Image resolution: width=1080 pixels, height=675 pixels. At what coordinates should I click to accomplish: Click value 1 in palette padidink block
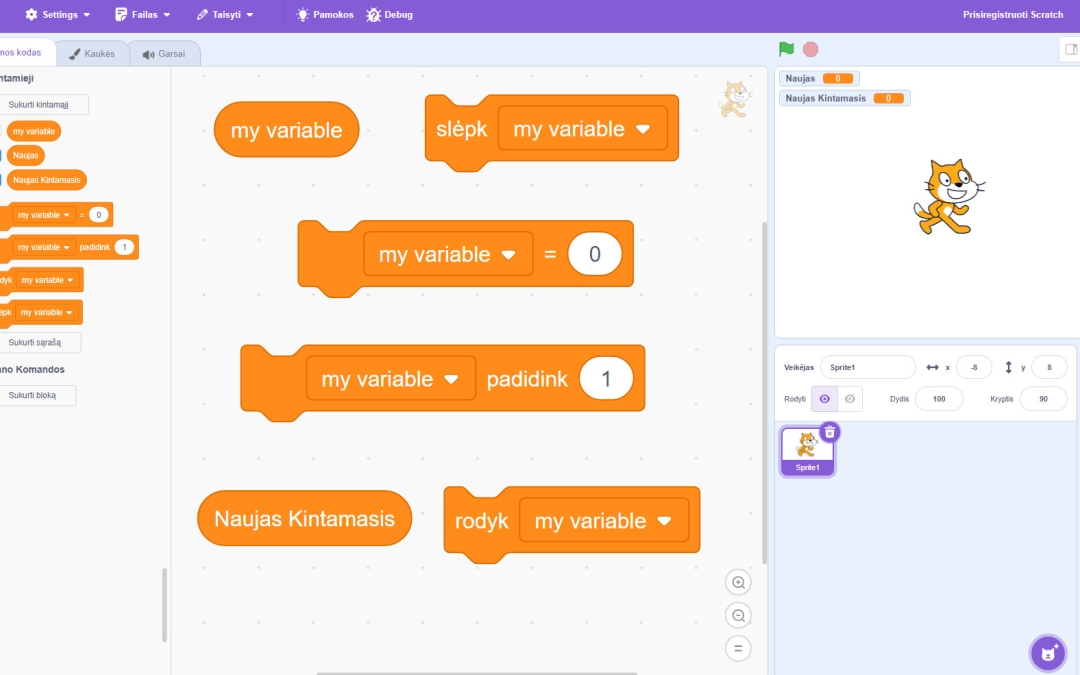click(x=124, y=247)
